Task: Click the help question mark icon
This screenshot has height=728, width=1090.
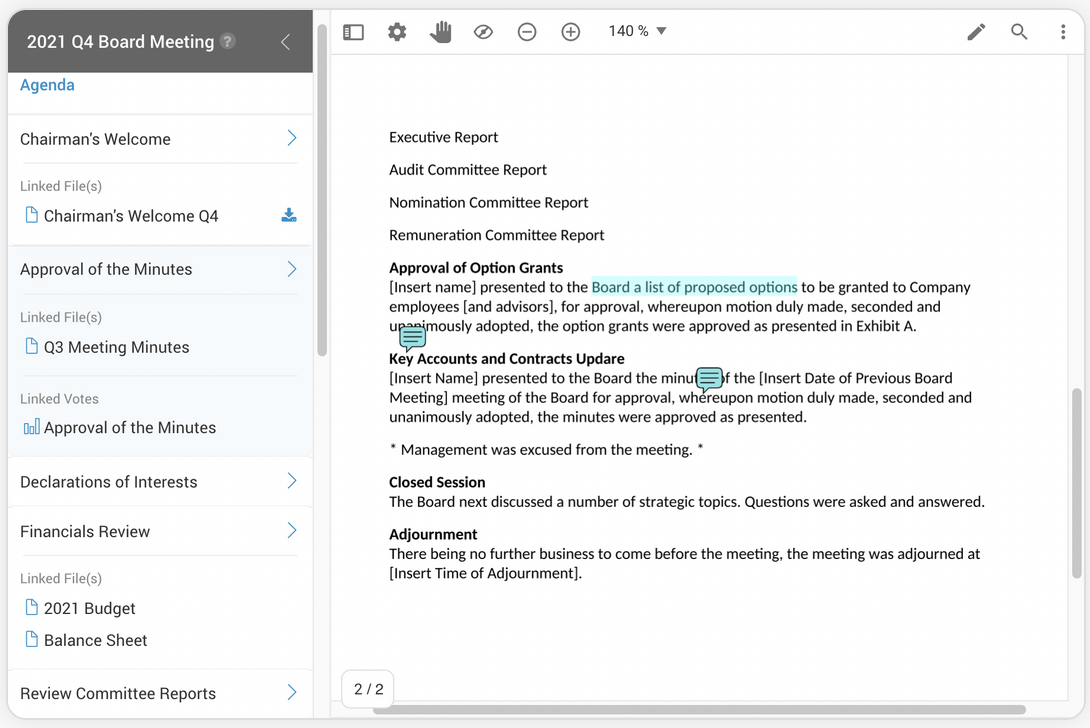Action: tap(227, 41)
